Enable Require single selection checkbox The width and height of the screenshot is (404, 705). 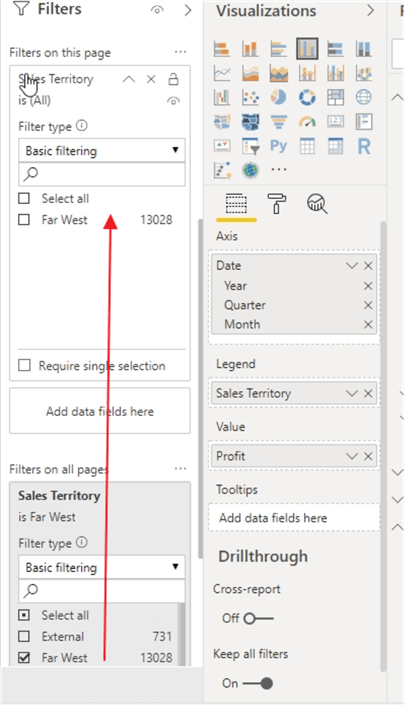click(x=24, y=365)
